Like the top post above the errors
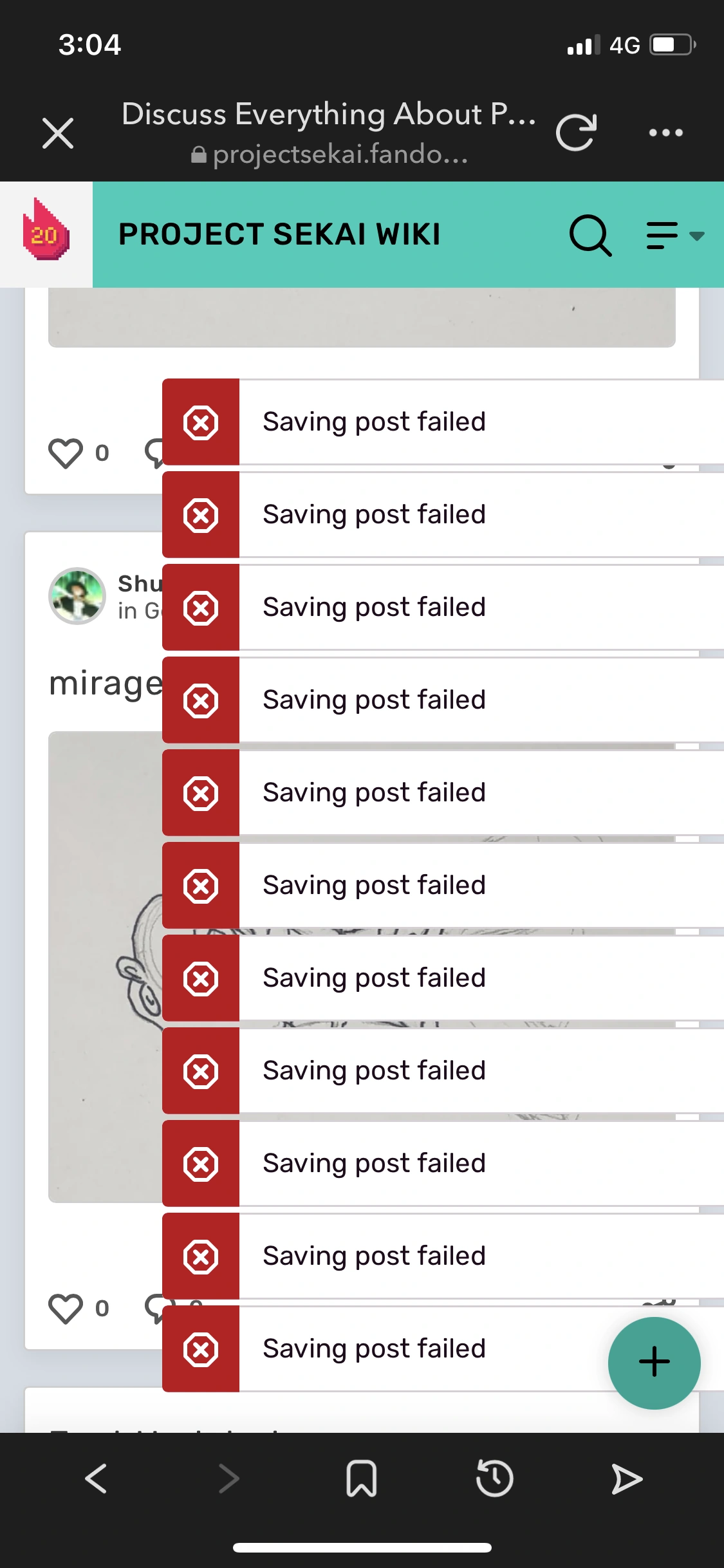Viewport: 724px width, 1568px height. pos(66,453)
